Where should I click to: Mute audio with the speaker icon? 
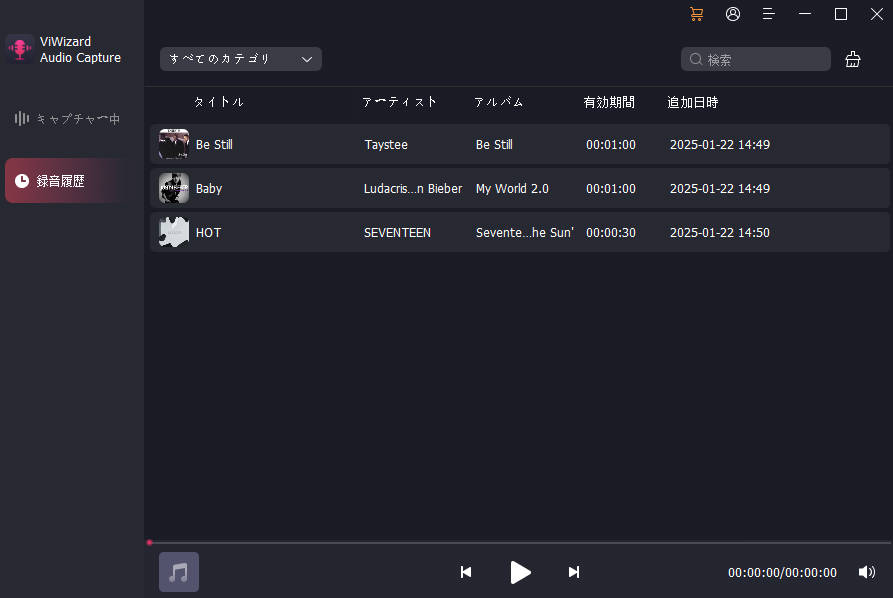[x=866, y=572]
